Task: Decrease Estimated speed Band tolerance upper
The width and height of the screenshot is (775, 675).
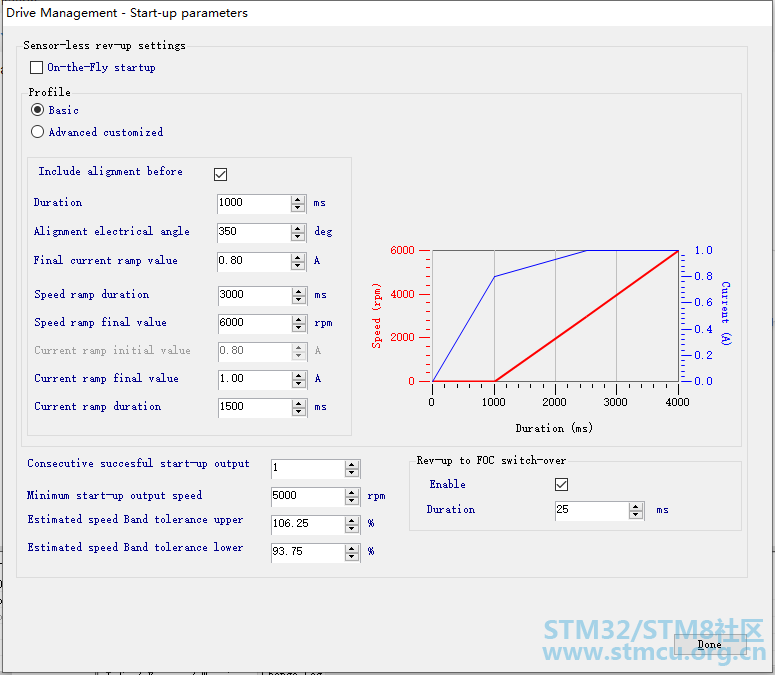Action: coord(351,529)
